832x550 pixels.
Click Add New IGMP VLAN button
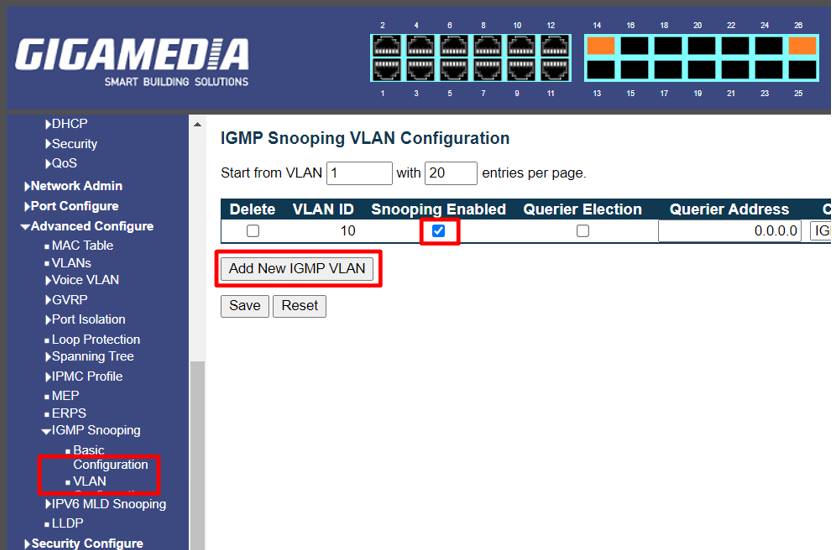tap(297, 268)
